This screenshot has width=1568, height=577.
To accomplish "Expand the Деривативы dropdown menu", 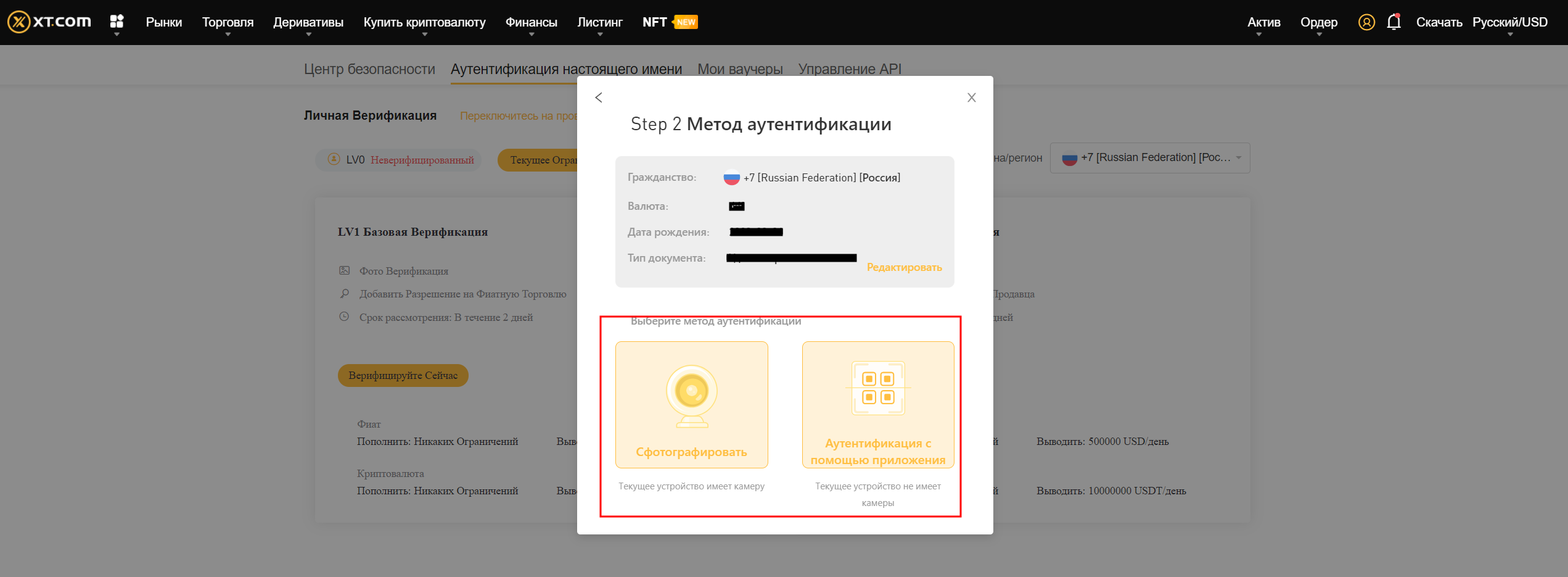I will click(308, 22).
